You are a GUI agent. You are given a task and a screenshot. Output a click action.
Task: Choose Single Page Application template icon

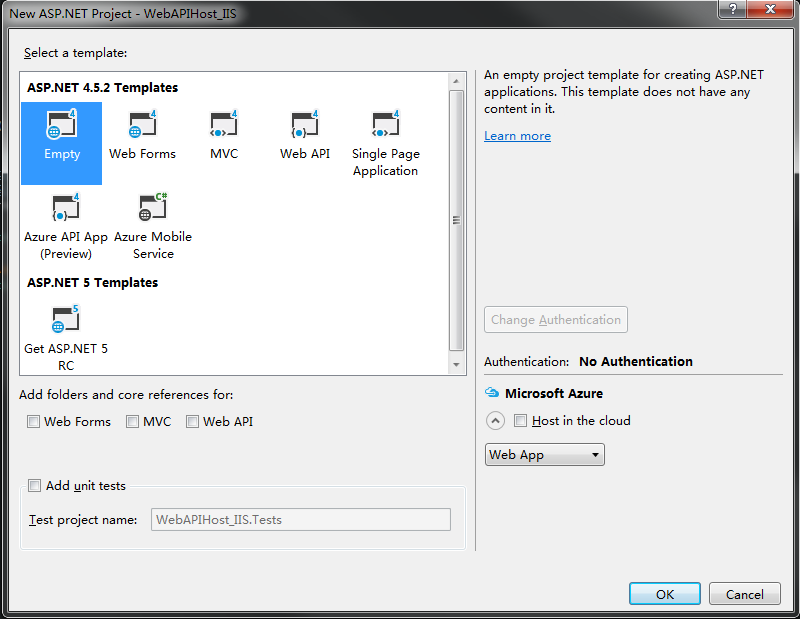pos(386,124)
